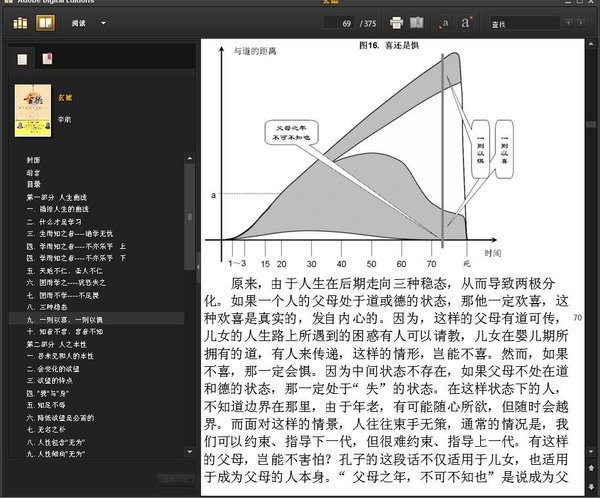Open the 阅读 dropdown arrow
This screenshot has height=499, width=600.
pyautogui.click(x=103, y=23)
